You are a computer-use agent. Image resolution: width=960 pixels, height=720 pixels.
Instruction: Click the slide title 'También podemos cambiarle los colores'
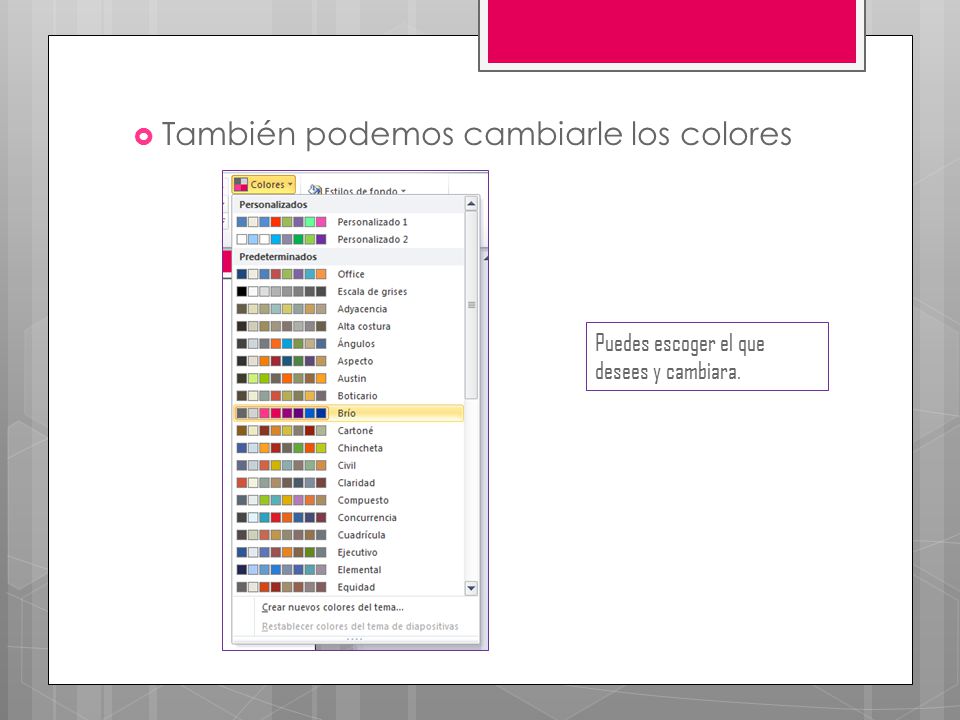click(476, 133)
